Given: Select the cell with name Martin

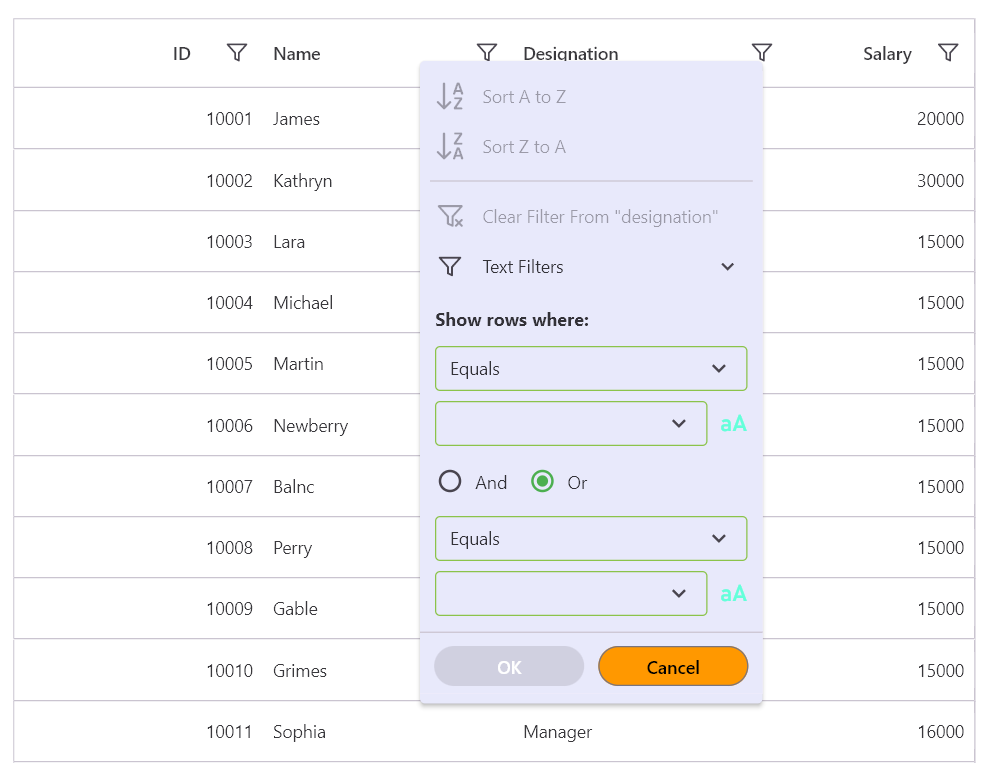Looking at the screenshot, I should coord(298,364).
